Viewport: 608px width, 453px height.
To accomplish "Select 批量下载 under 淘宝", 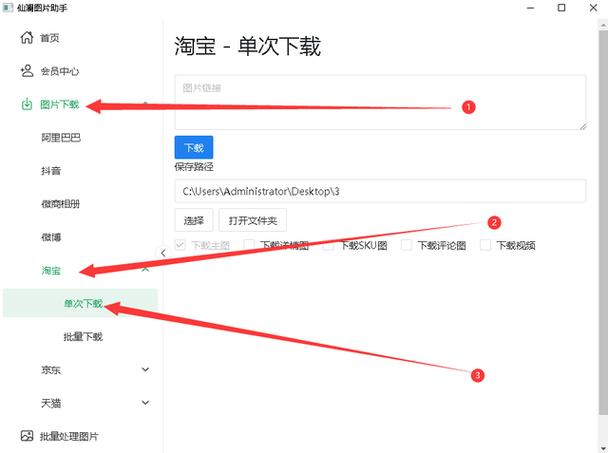I will tap(83, 337).
